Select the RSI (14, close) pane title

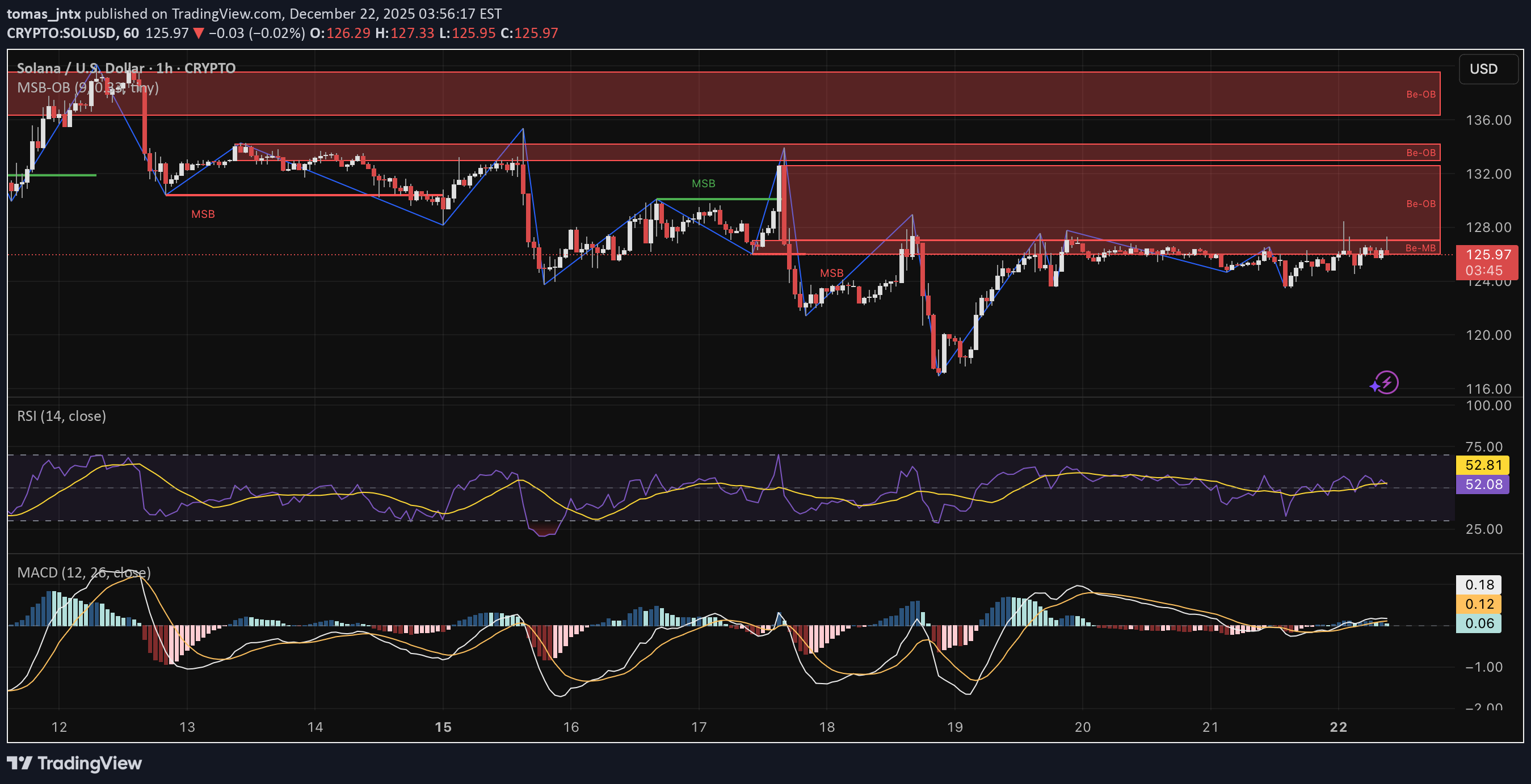pos(60,416)
